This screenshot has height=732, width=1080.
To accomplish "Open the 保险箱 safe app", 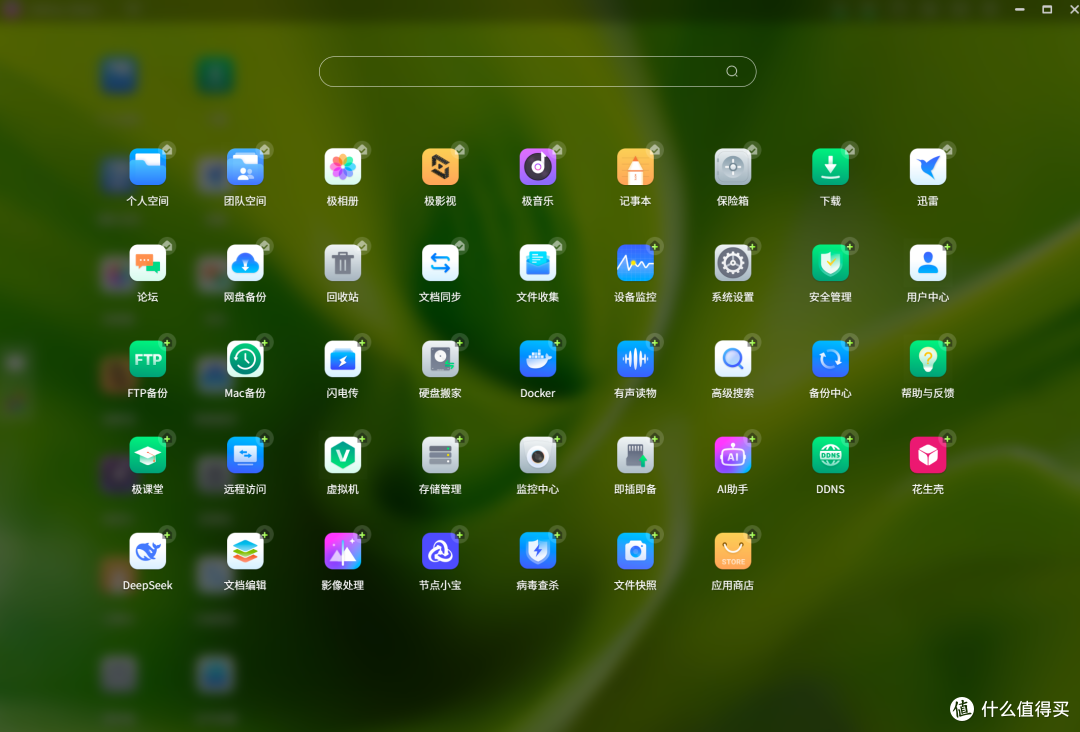I will coord(732,167).
